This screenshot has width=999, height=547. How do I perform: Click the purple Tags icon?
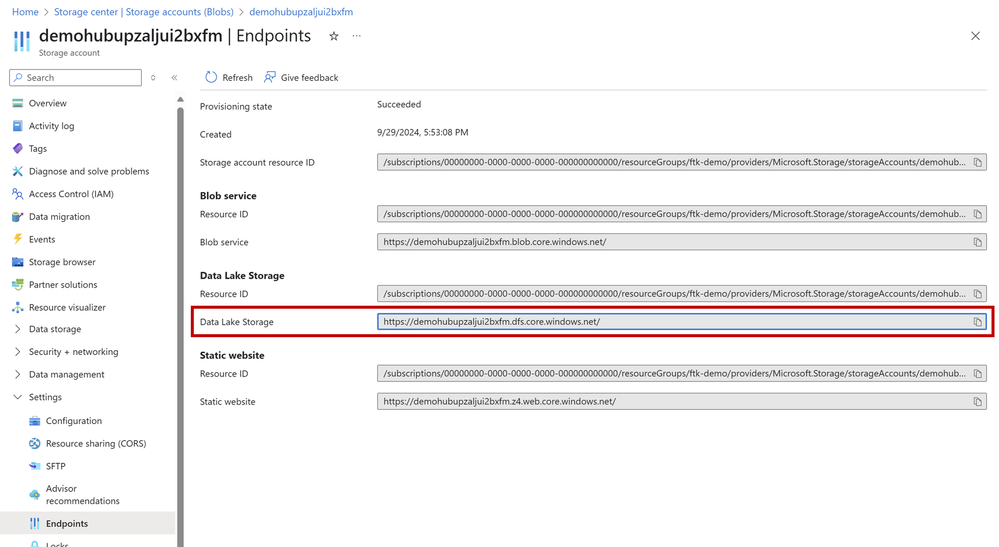[x=18, y=148]
